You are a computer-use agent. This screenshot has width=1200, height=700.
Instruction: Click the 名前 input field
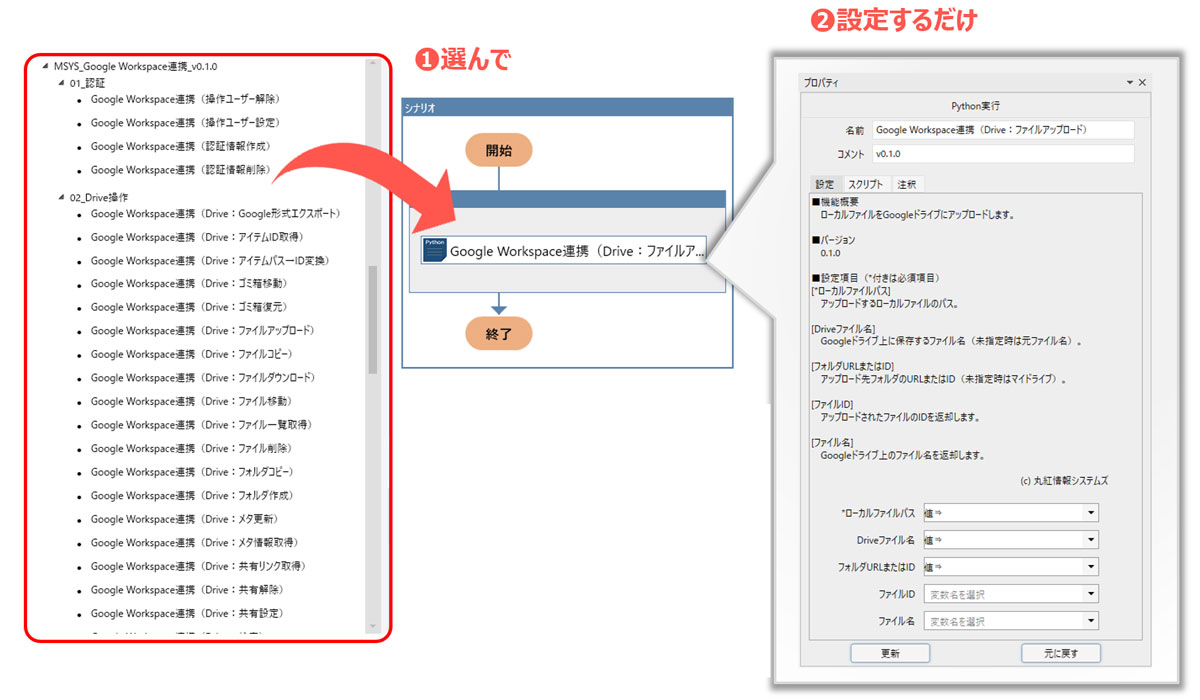click(x=1003, y=130)
